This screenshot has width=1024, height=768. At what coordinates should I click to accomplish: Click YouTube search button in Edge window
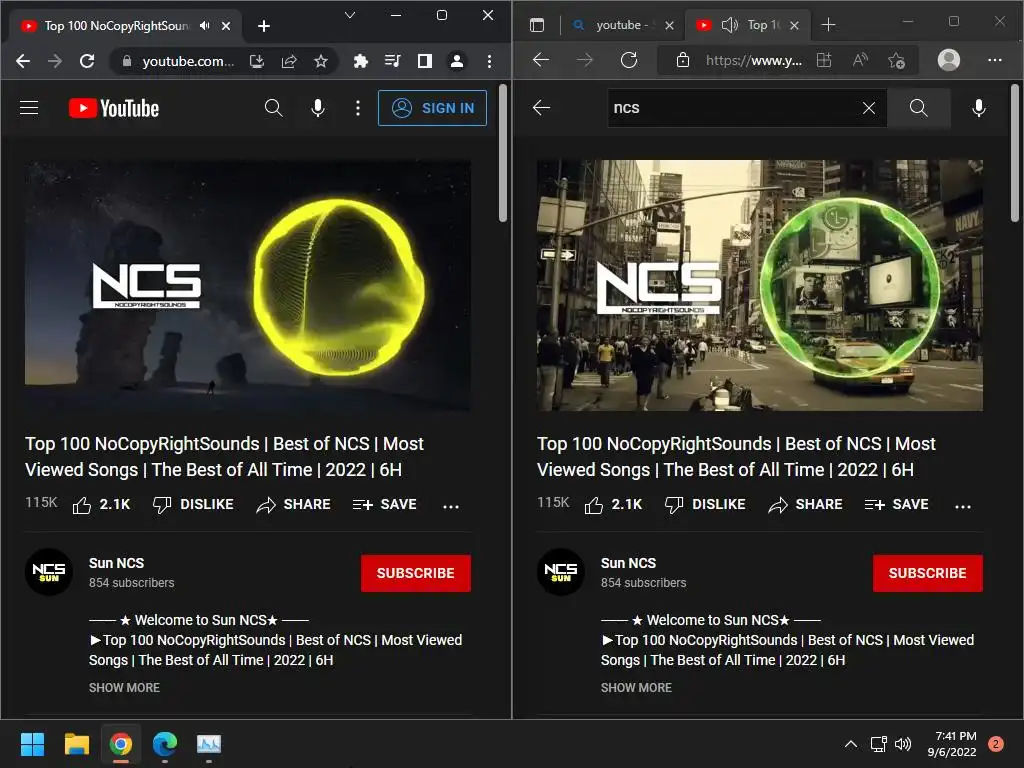click(x=918, y=108)
